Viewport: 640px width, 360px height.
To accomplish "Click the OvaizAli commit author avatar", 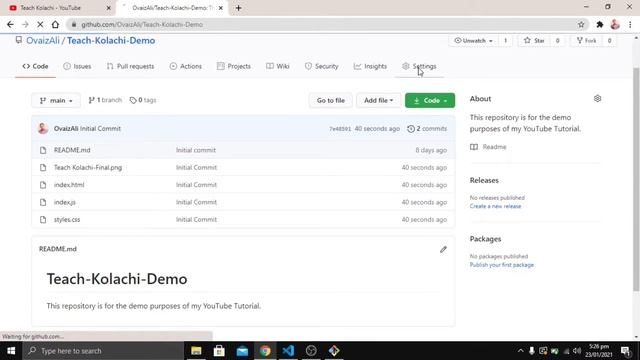I will 43,128.
